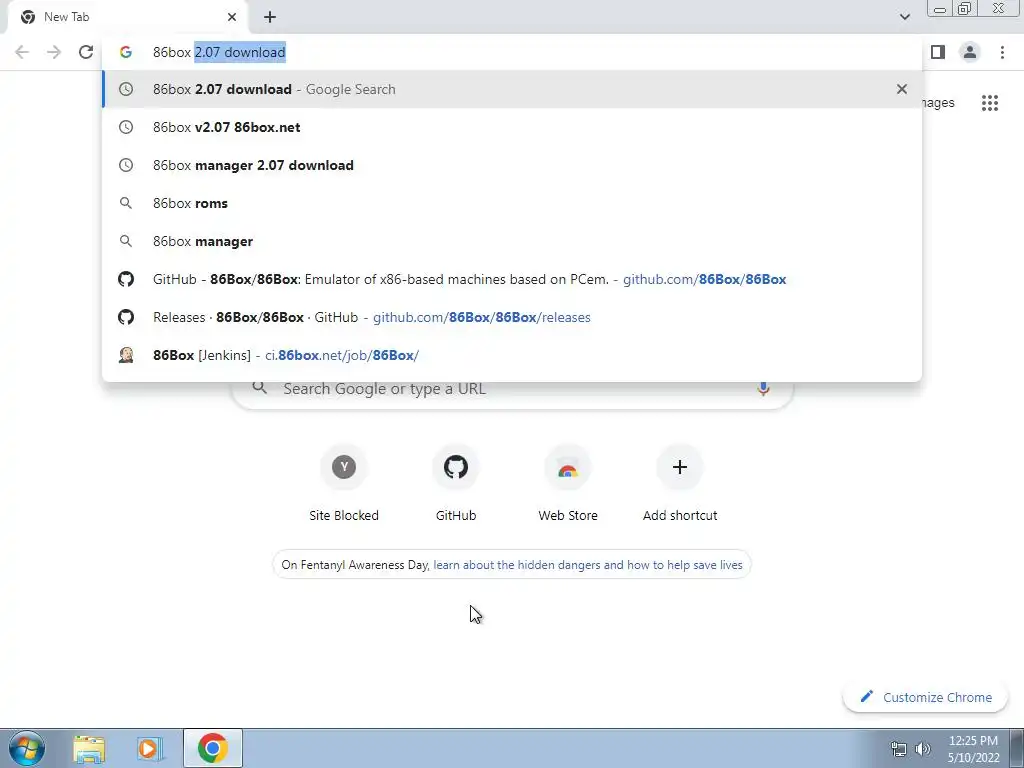Open the tab search dropdown chevron
The image size is (1024, 768).
point(904,17)
